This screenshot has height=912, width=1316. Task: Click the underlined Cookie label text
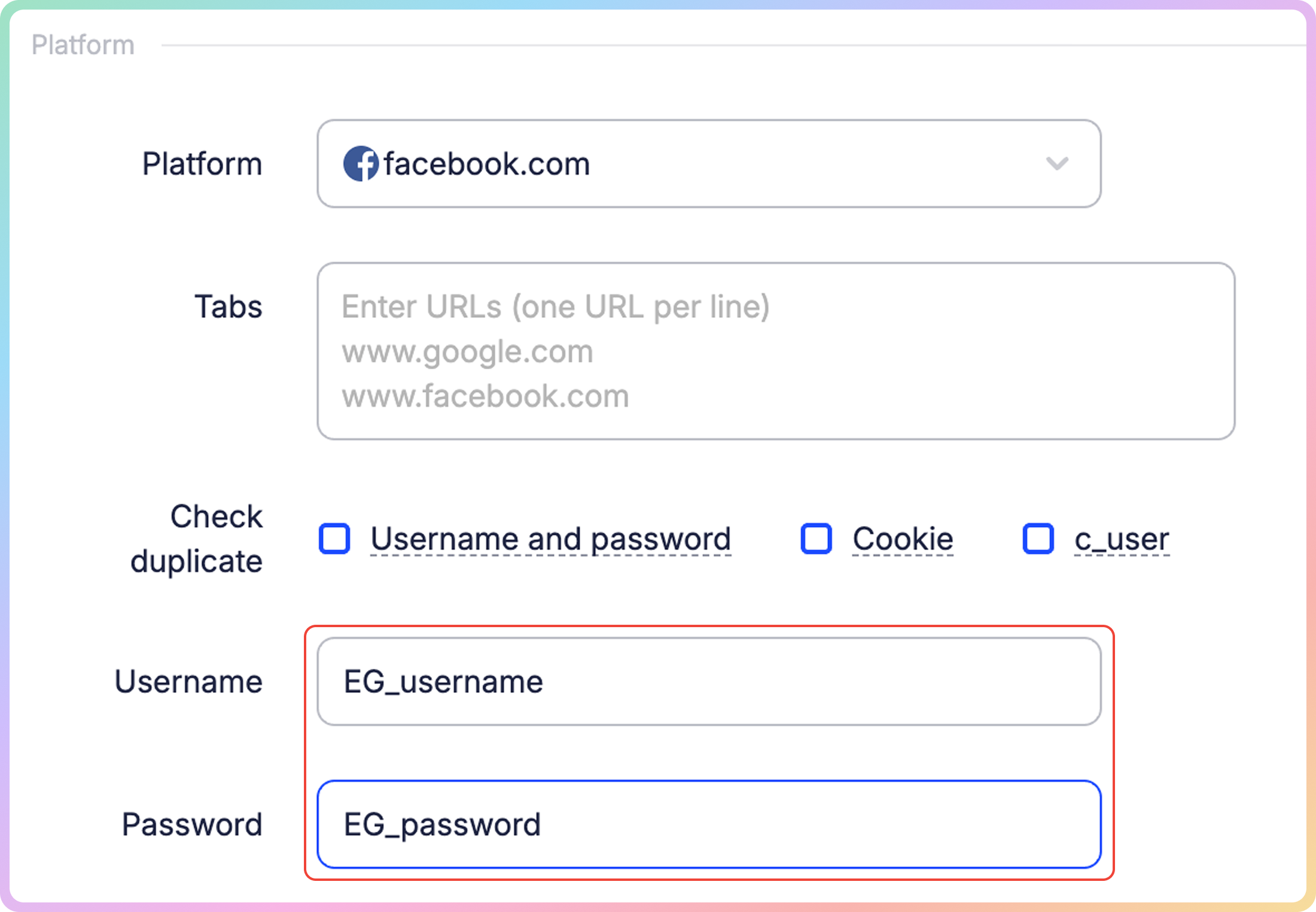903,539
